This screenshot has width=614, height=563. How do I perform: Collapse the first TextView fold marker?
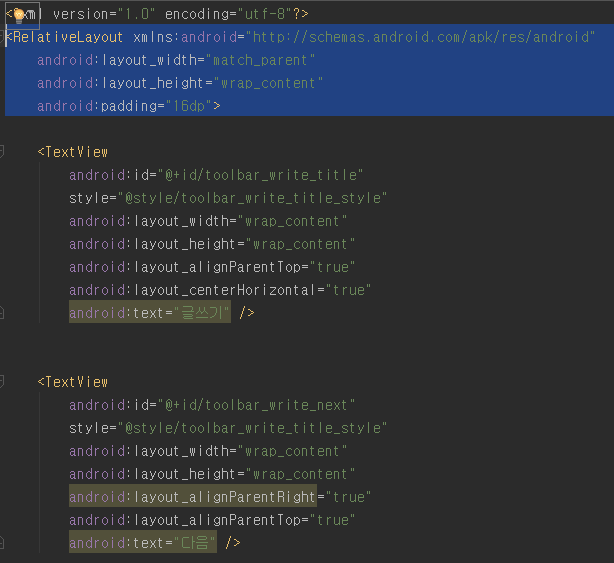[2, 152]
